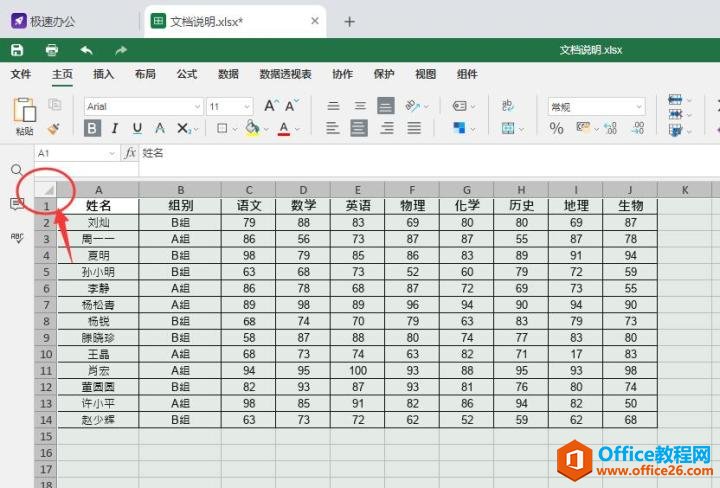Image resolution: width=720 pixels, height=488 pixels.
Task: Click the save icon in the green bar
Action: point(17,50)
